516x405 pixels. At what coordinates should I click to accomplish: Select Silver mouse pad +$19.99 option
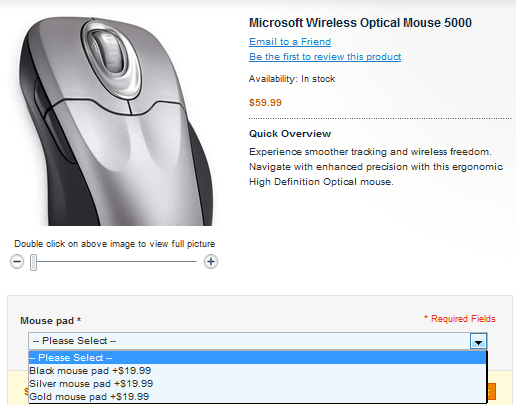pos(257,384)
